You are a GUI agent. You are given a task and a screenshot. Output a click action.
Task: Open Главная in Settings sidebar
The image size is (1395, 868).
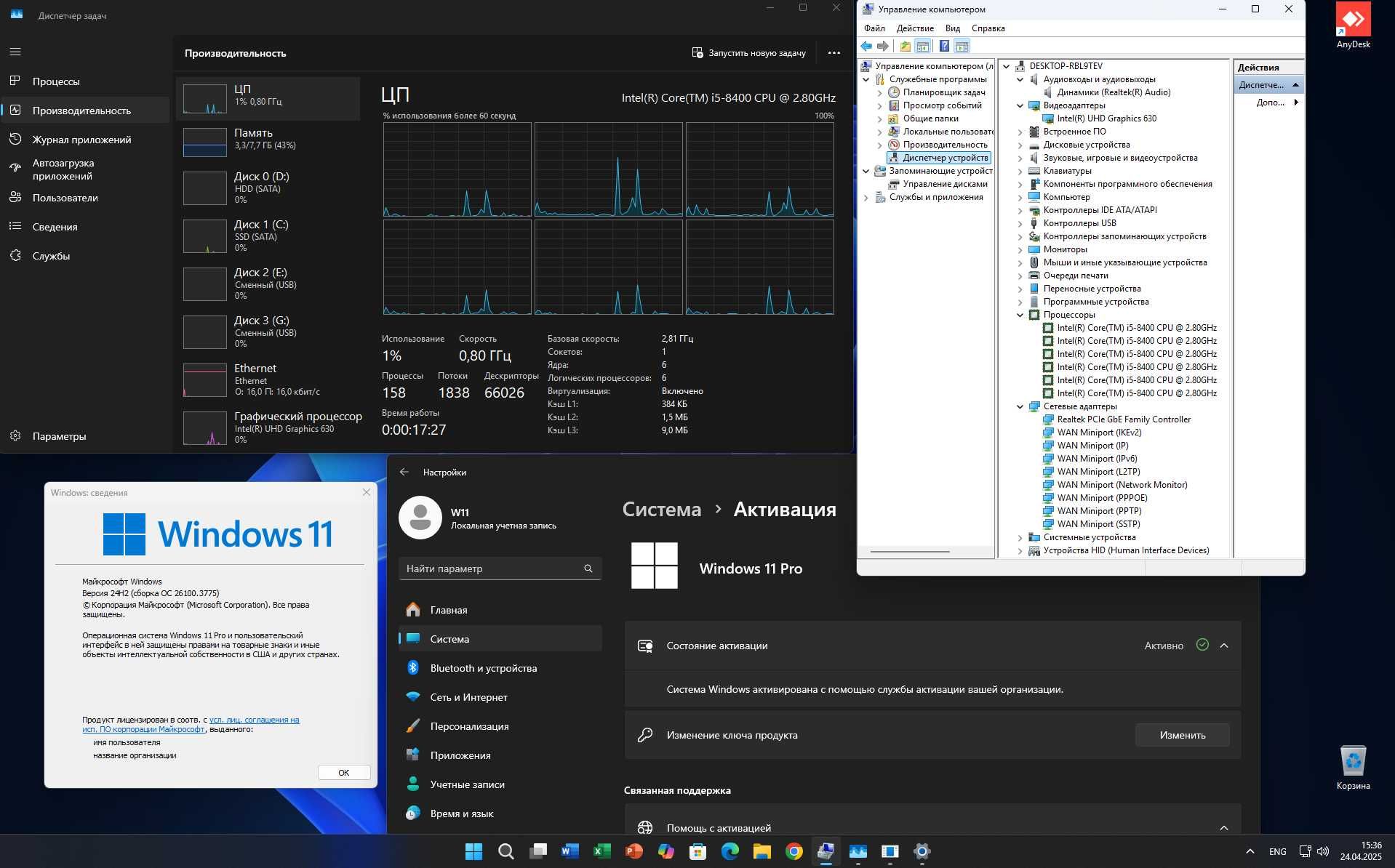(500, 610)
